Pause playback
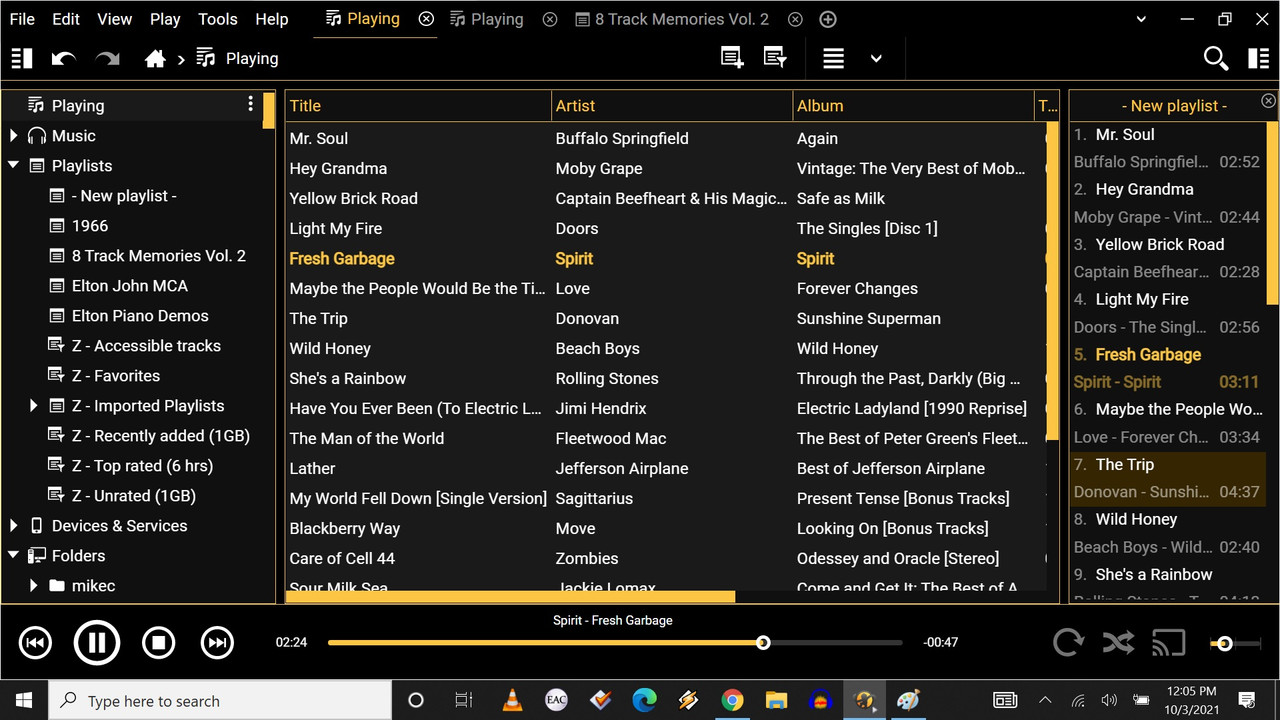Image resolution: width=1280 pixels, height=720 pixels. coord(97,643)
